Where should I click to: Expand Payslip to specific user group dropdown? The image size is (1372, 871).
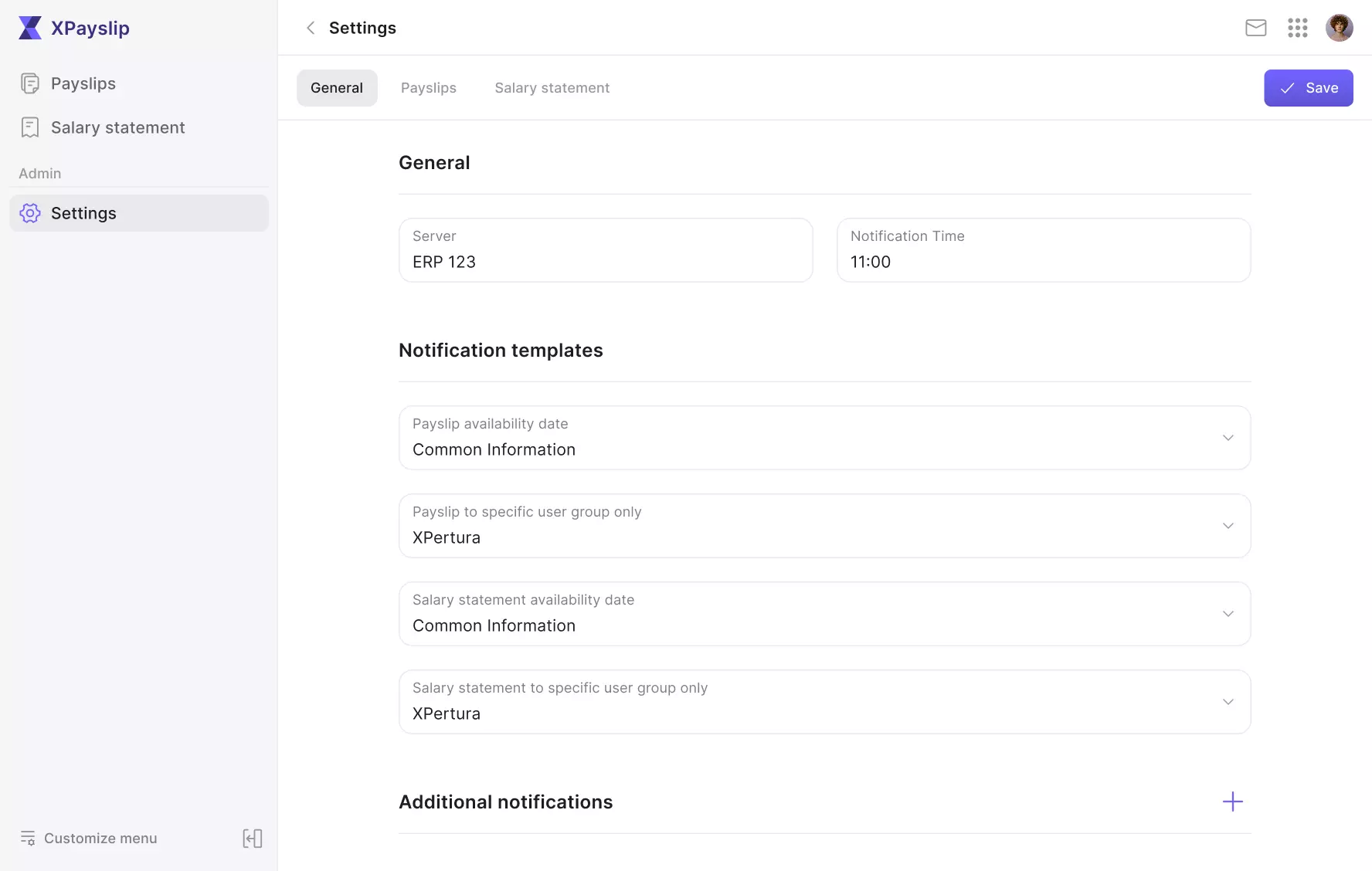(x=824, y=526)
